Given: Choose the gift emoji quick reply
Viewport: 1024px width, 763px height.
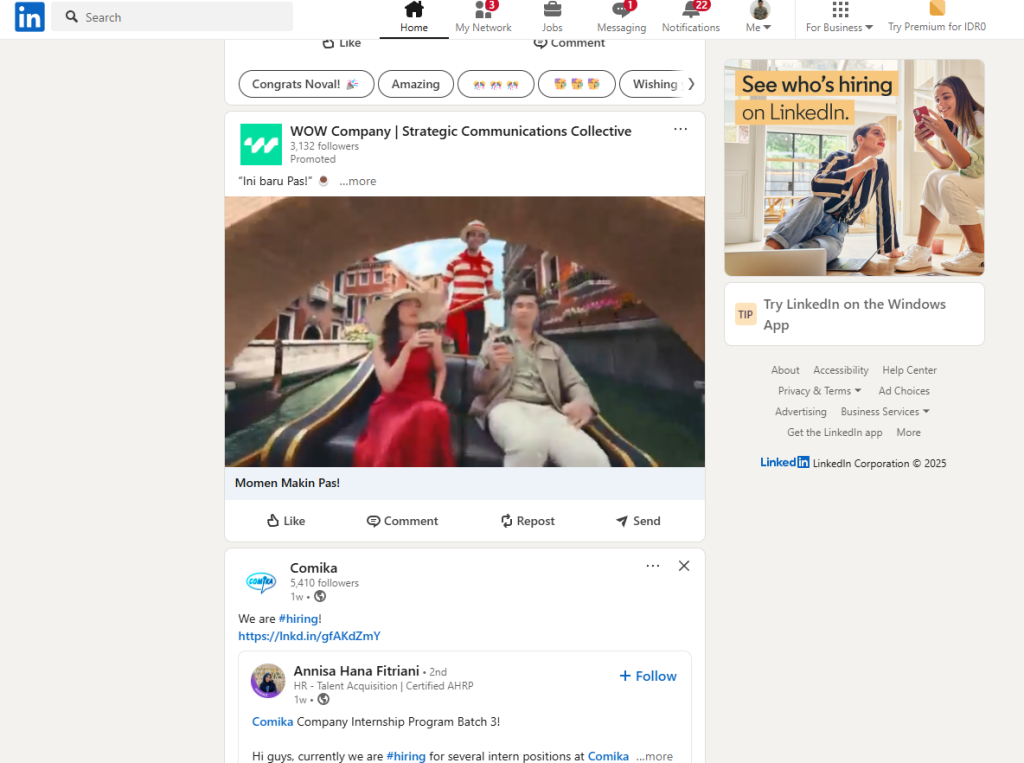Looking at the screenshot, I should tap(577, 84).
